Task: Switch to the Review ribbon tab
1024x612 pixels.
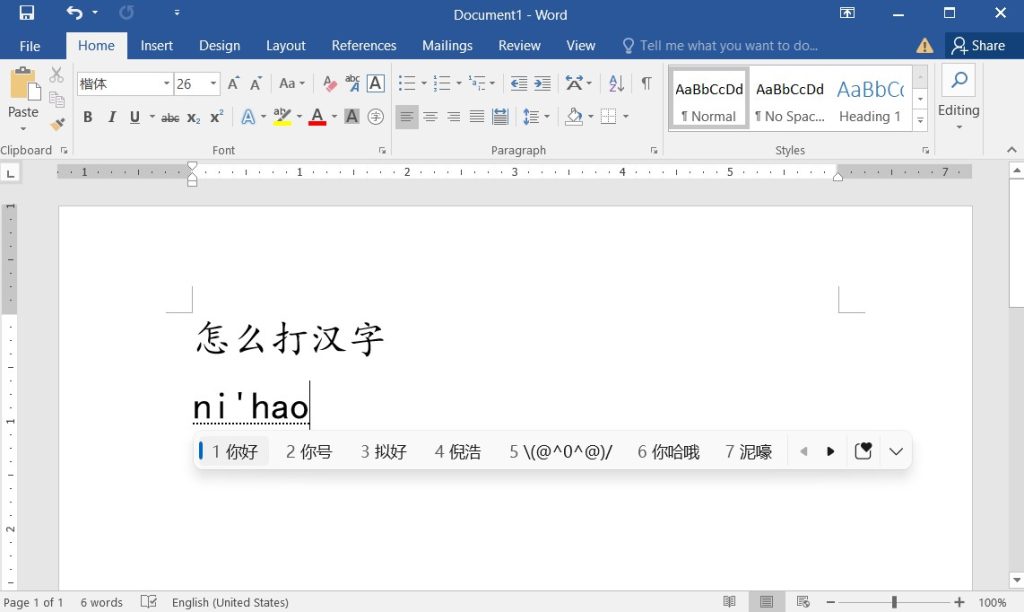Action: [x=519, y=45]
